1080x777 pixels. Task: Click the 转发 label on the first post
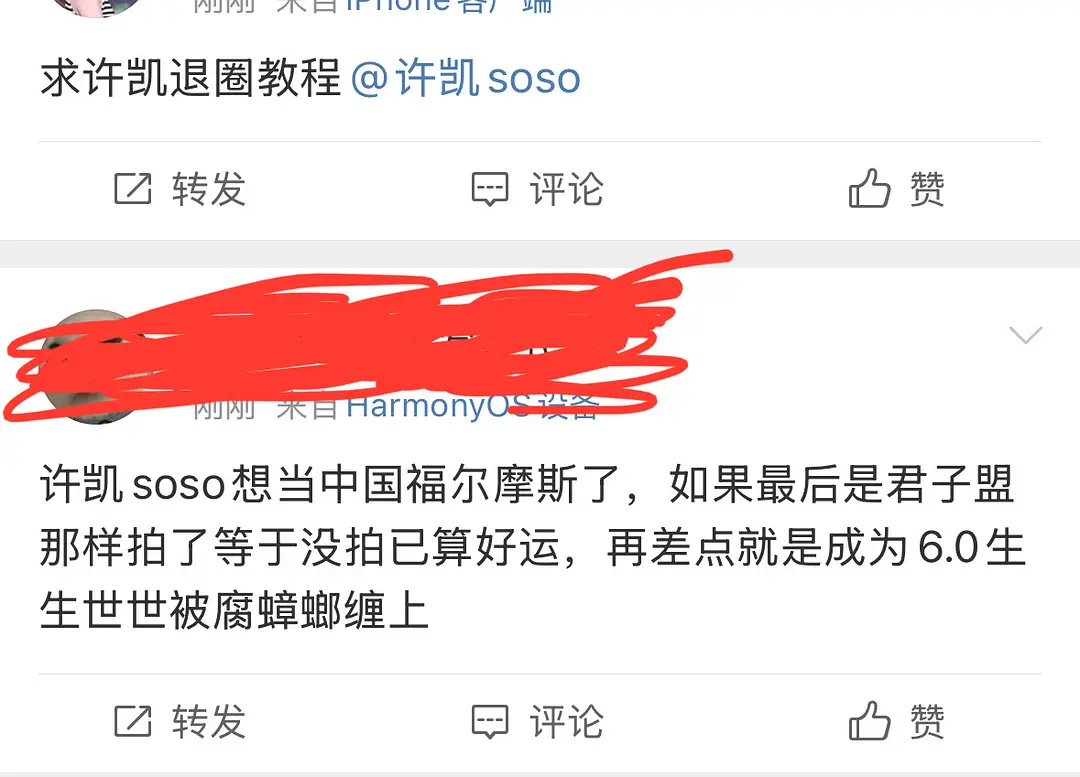pyautogui.click(x=209, y=189)
